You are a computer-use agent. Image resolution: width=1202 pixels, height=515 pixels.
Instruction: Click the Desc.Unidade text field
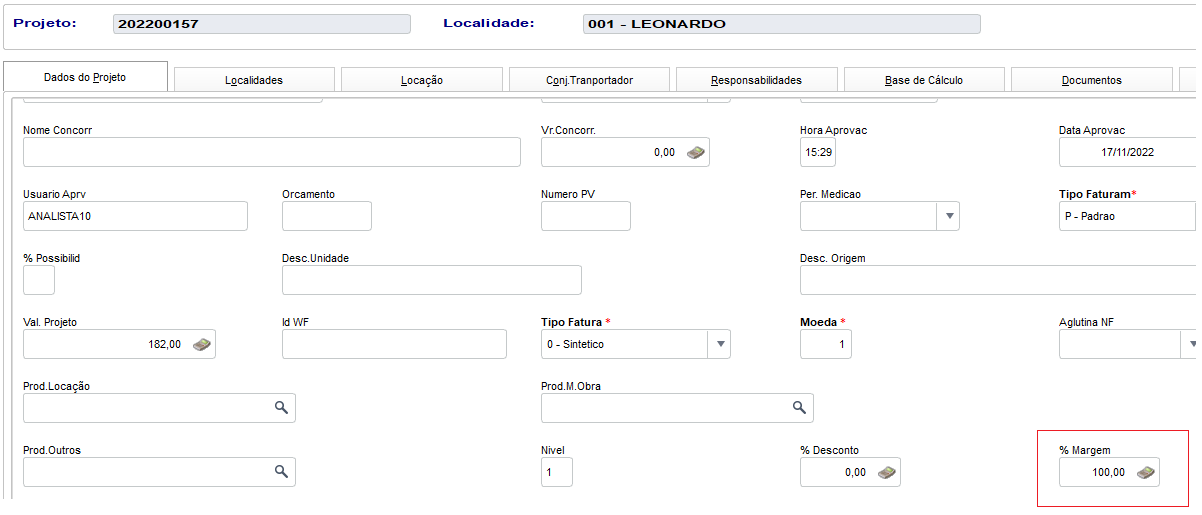431,280
